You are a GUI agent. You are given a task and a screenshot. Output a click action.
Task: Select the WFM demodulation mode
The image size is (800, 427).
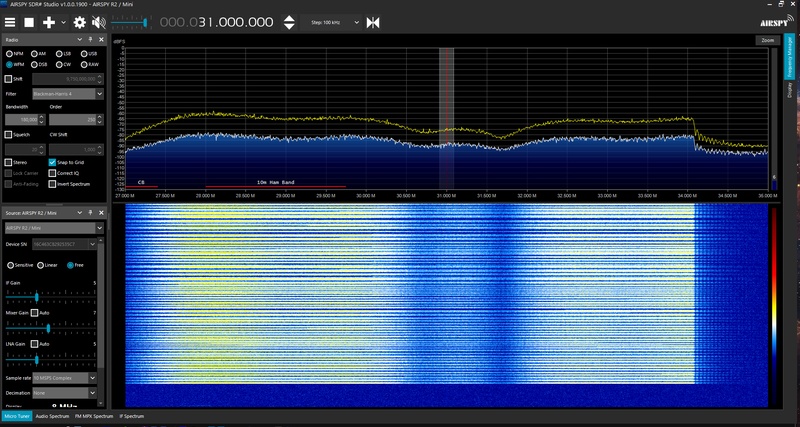coord(15,65)
